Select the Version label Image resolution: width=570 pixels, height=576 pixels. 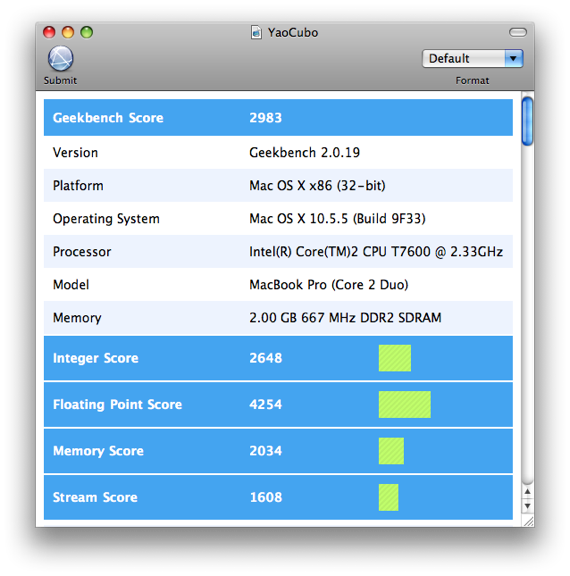(75, 152)
